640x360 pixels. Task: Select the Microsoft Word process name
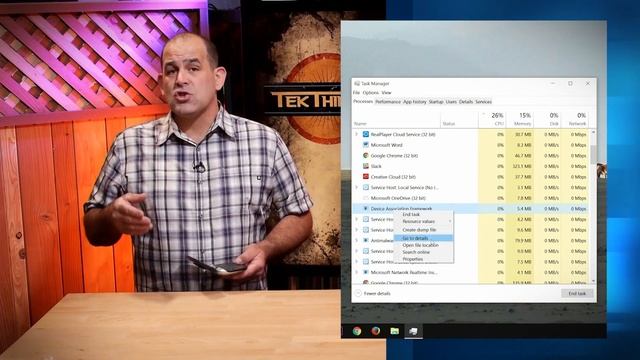click(x=387, y=145)
